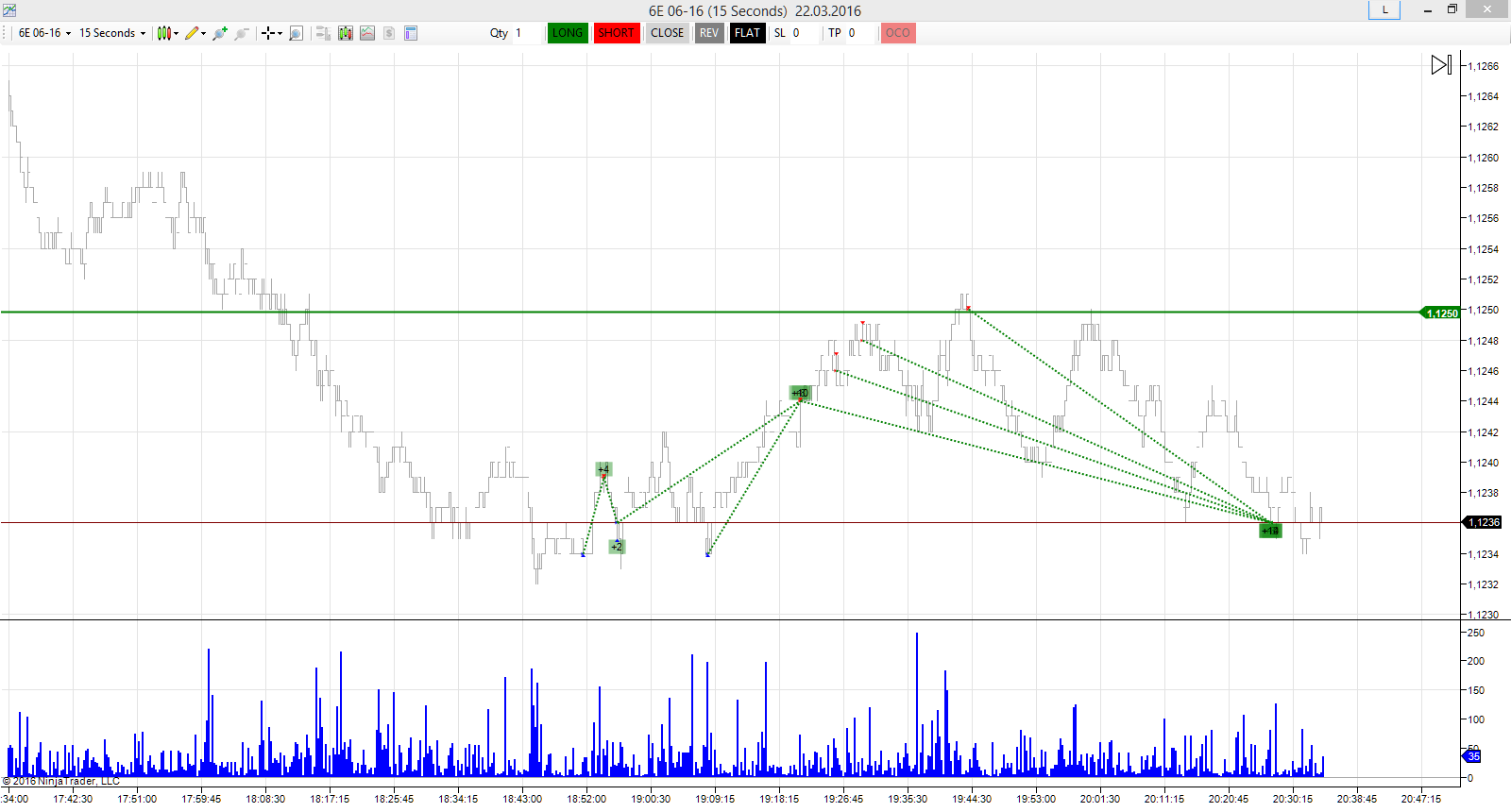
Task: Click the black 1,1236 price marker
Action: click(x=1483, y=522)
